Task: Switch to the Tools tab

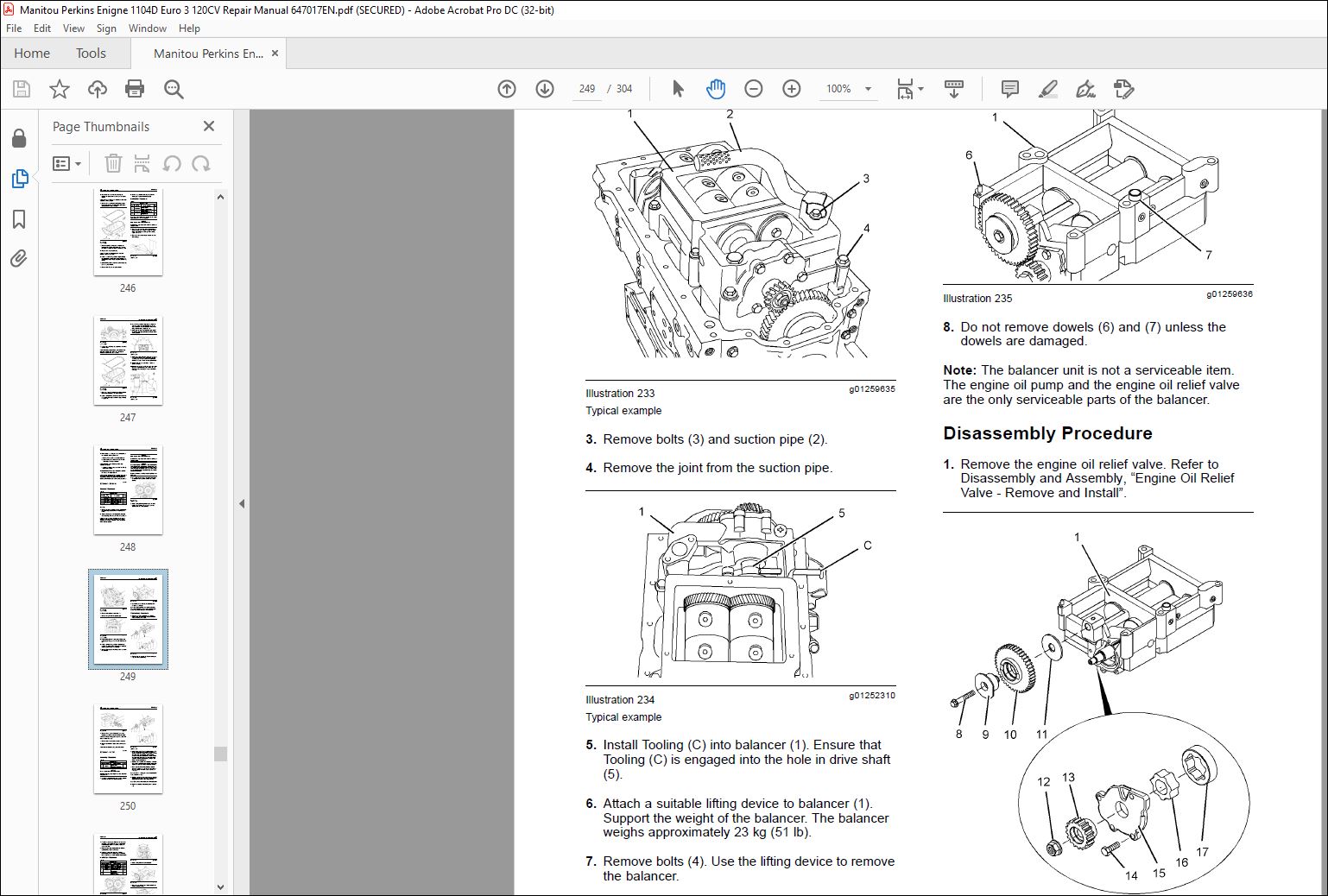Action: (x=91, y=54)
